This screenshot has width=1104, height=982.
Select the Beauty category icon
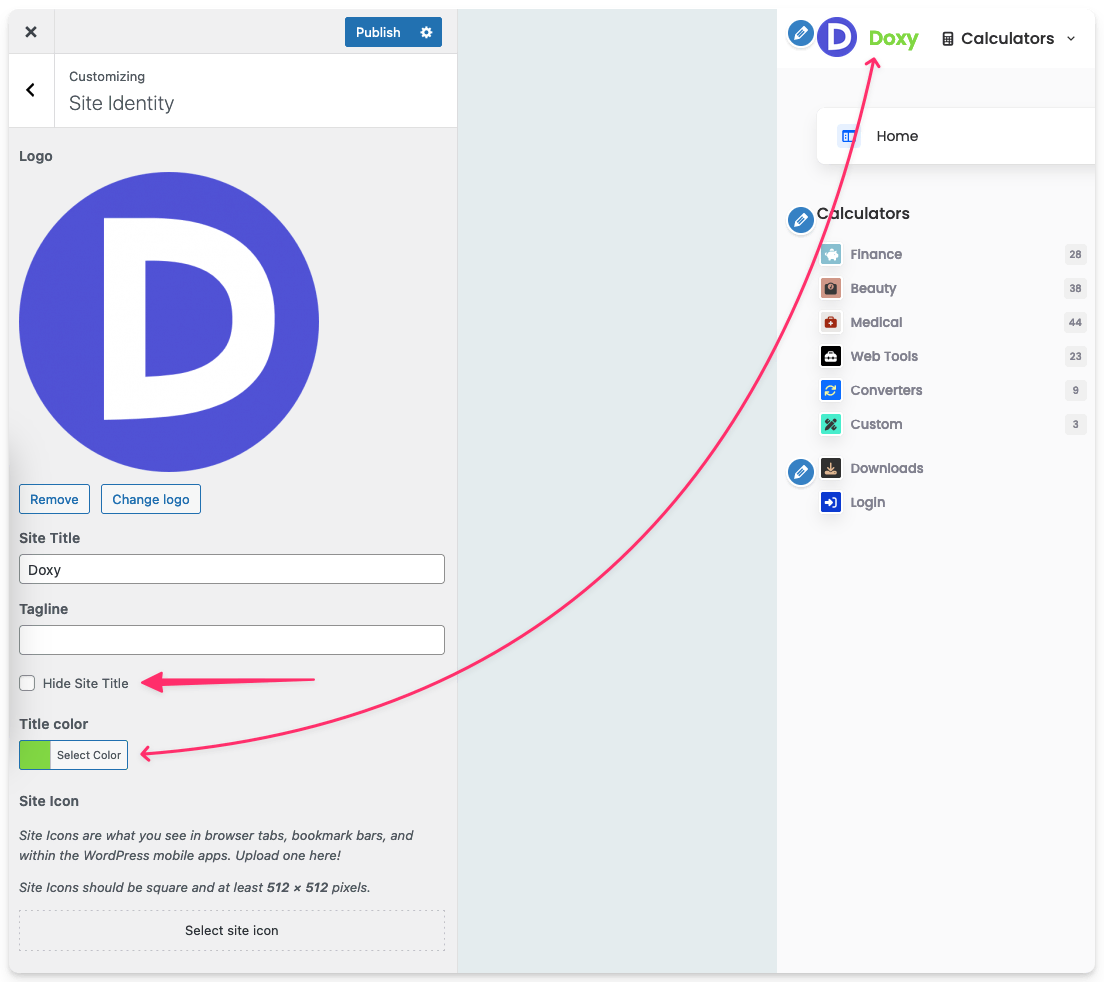point(831,288)
